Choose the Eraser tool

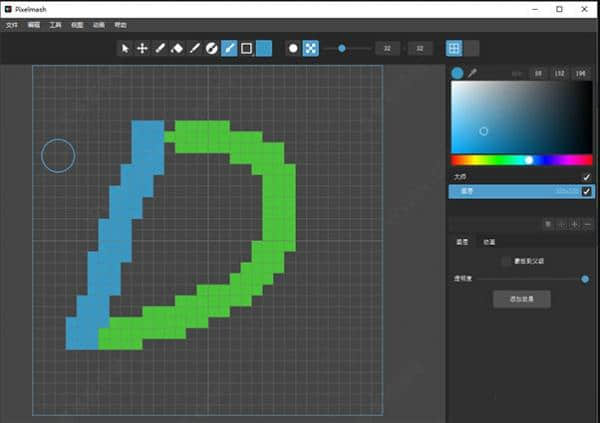pos(177,48)
